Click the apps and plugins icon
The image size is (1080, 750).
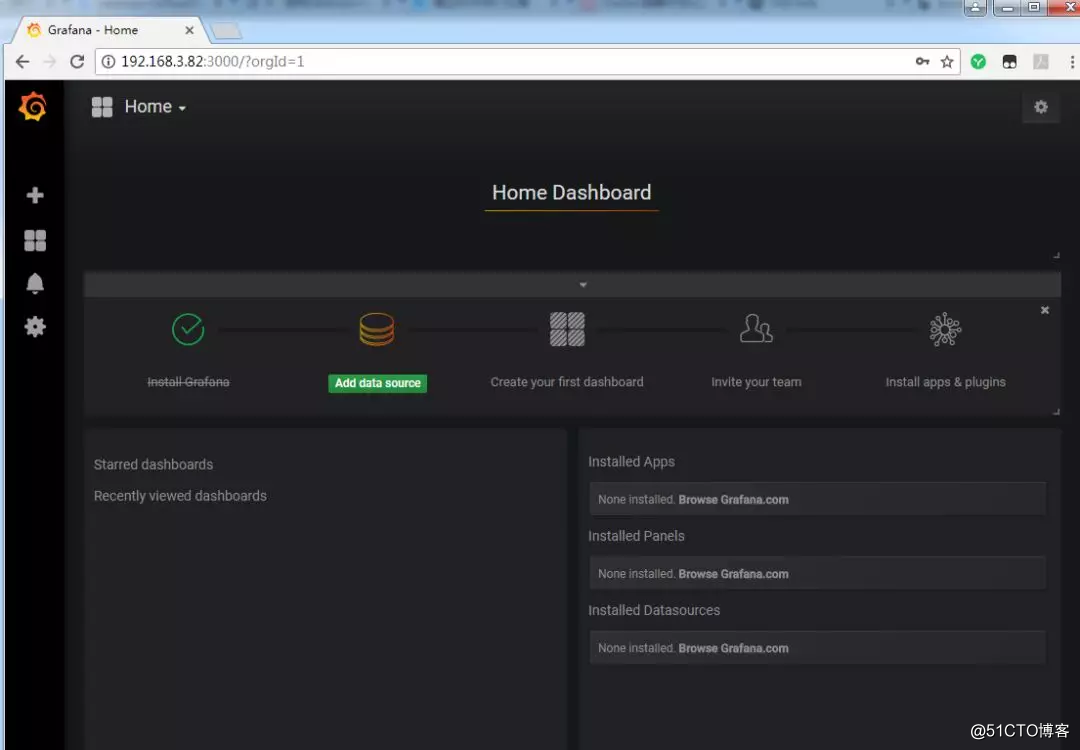click(x=945, y=329)
